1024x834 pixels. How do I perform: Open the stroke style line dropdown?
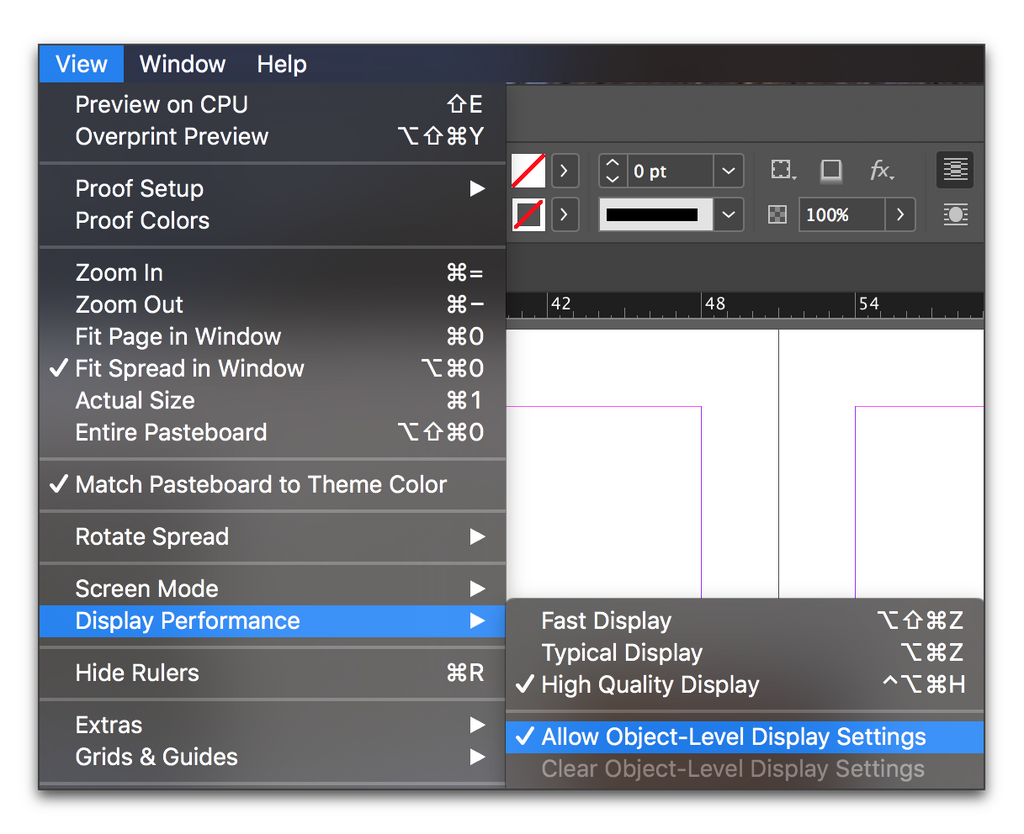[728, 214]
